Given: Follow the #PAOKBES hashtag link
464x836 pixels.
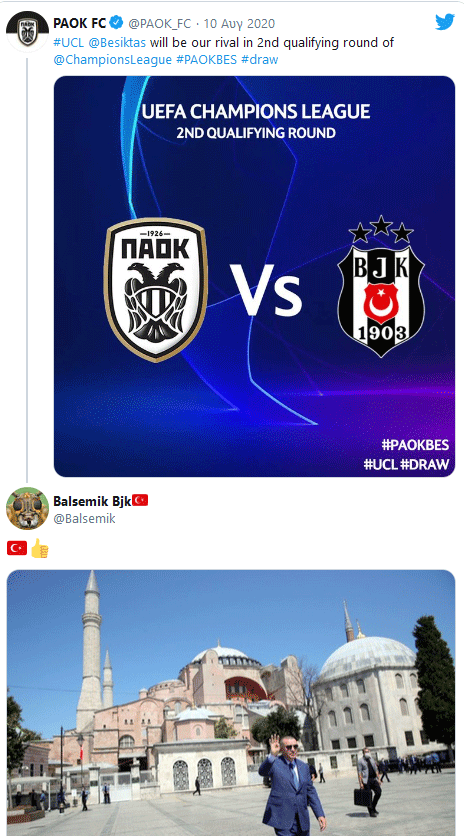Looking at the screenshot, I should (206, 60).
